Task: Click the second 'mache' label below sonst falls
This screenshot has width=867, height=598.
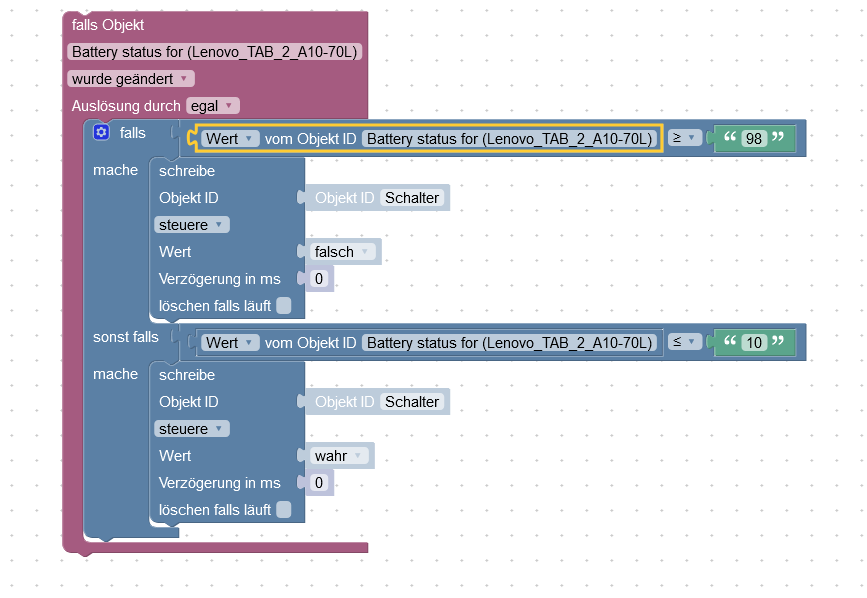Action: click(116, 374)
